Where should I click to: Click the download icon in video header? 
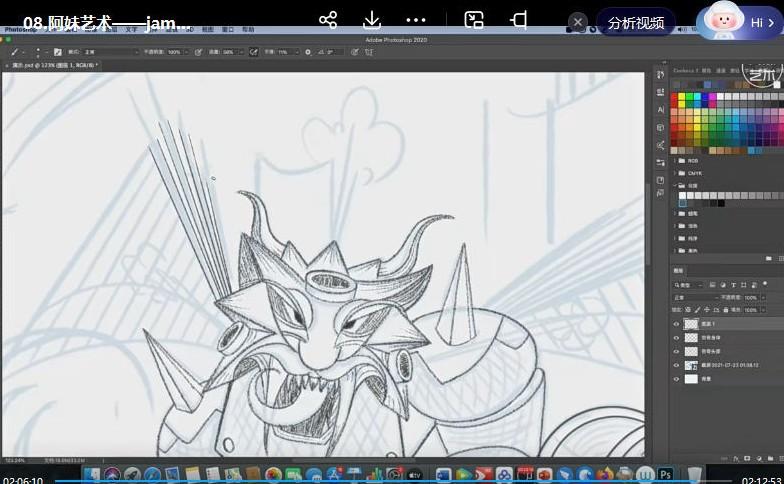[372, 20]
